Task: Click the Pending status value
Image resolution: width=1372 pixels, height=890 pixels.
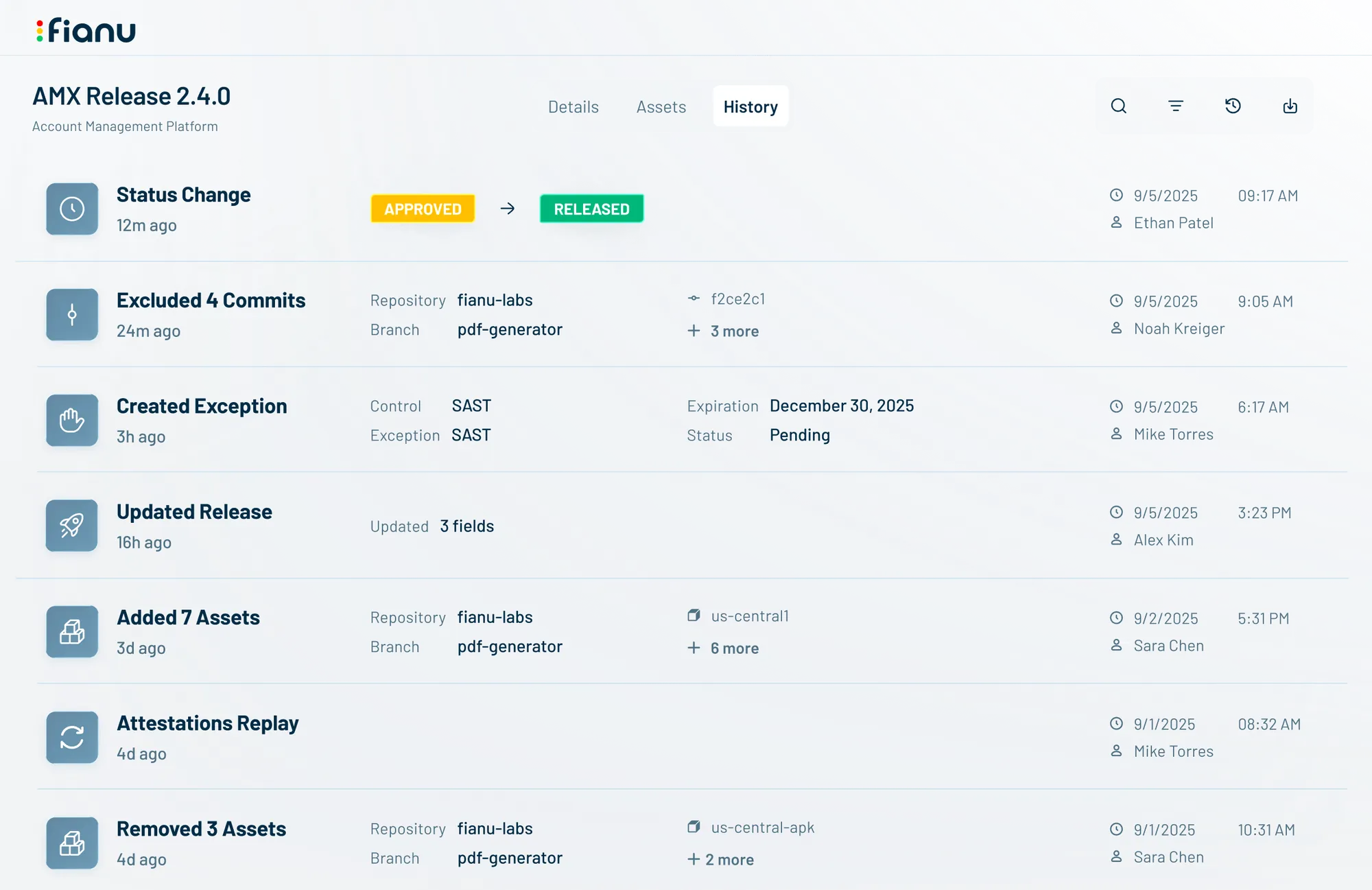Action: coord(800,435)
